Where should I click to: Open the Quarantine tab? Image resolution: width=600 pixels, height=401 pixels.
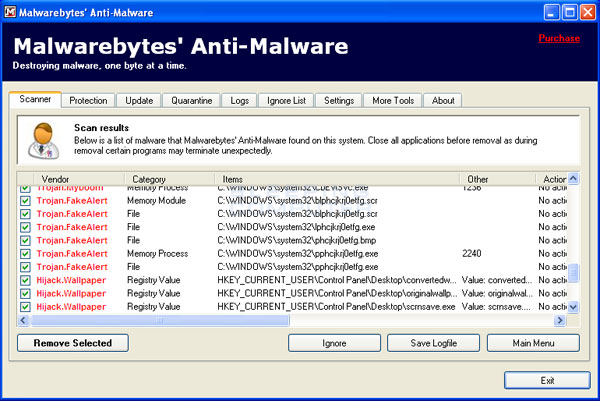click(191, 101)
